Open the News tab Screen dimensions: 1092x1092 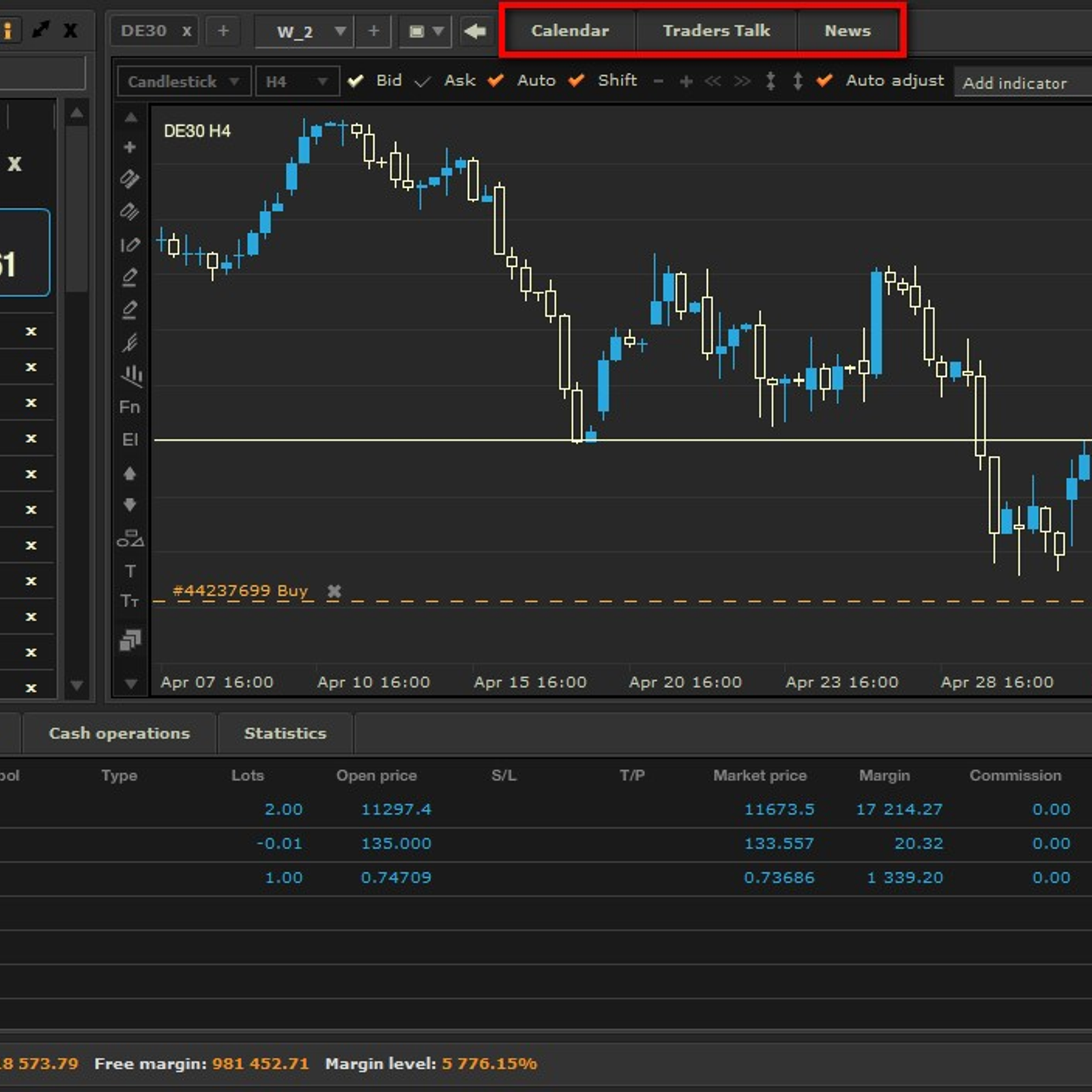pyautogui.click(x=848, y=31)
